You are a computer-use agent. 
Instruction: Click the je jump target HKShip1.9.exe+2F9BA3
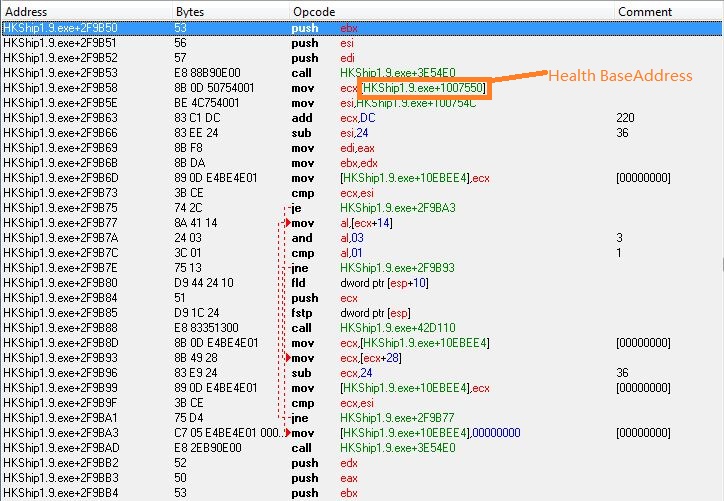coord(398,208)
